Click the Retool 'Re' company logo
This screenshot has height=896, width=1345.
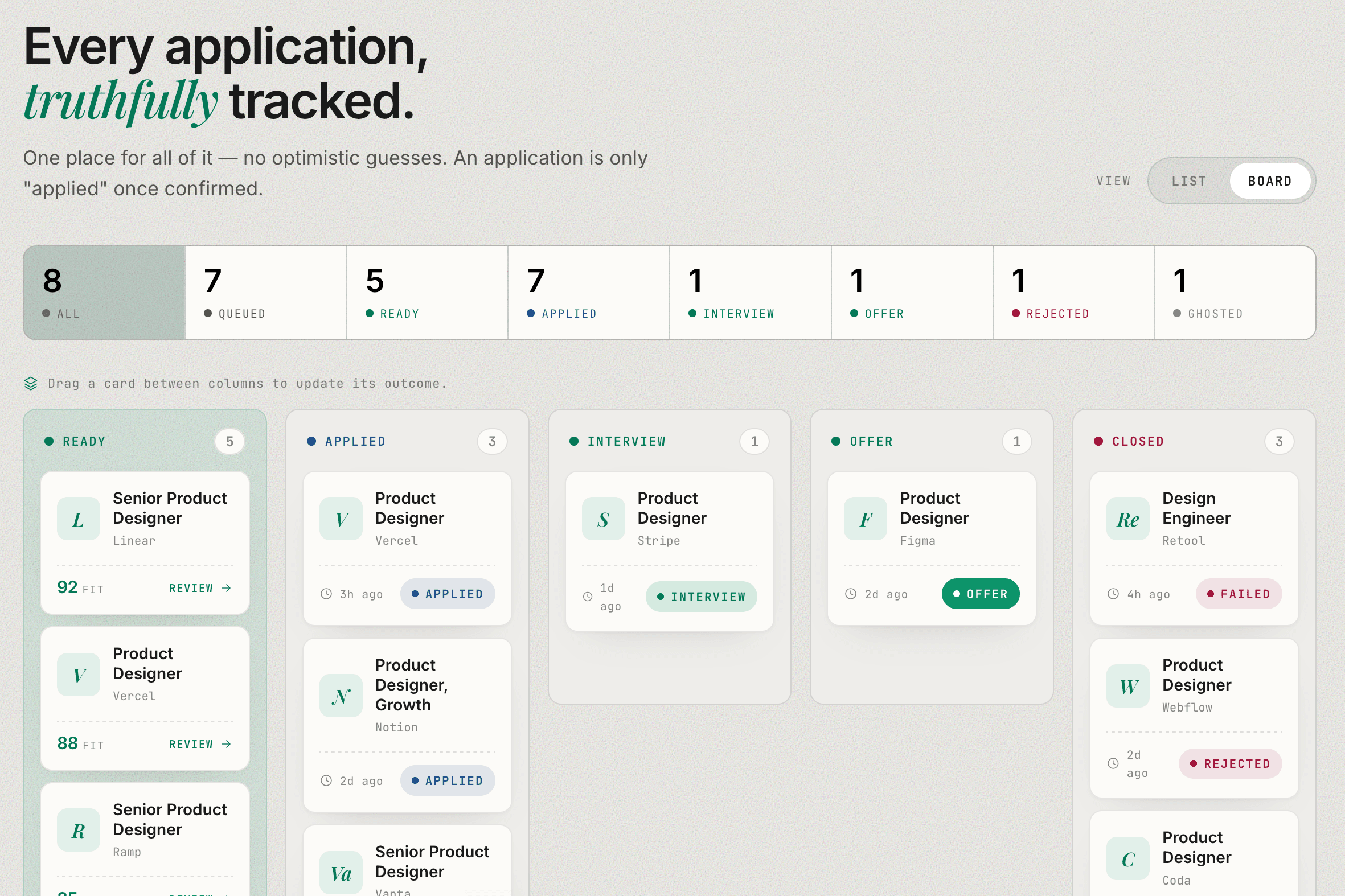(1128, 519)
